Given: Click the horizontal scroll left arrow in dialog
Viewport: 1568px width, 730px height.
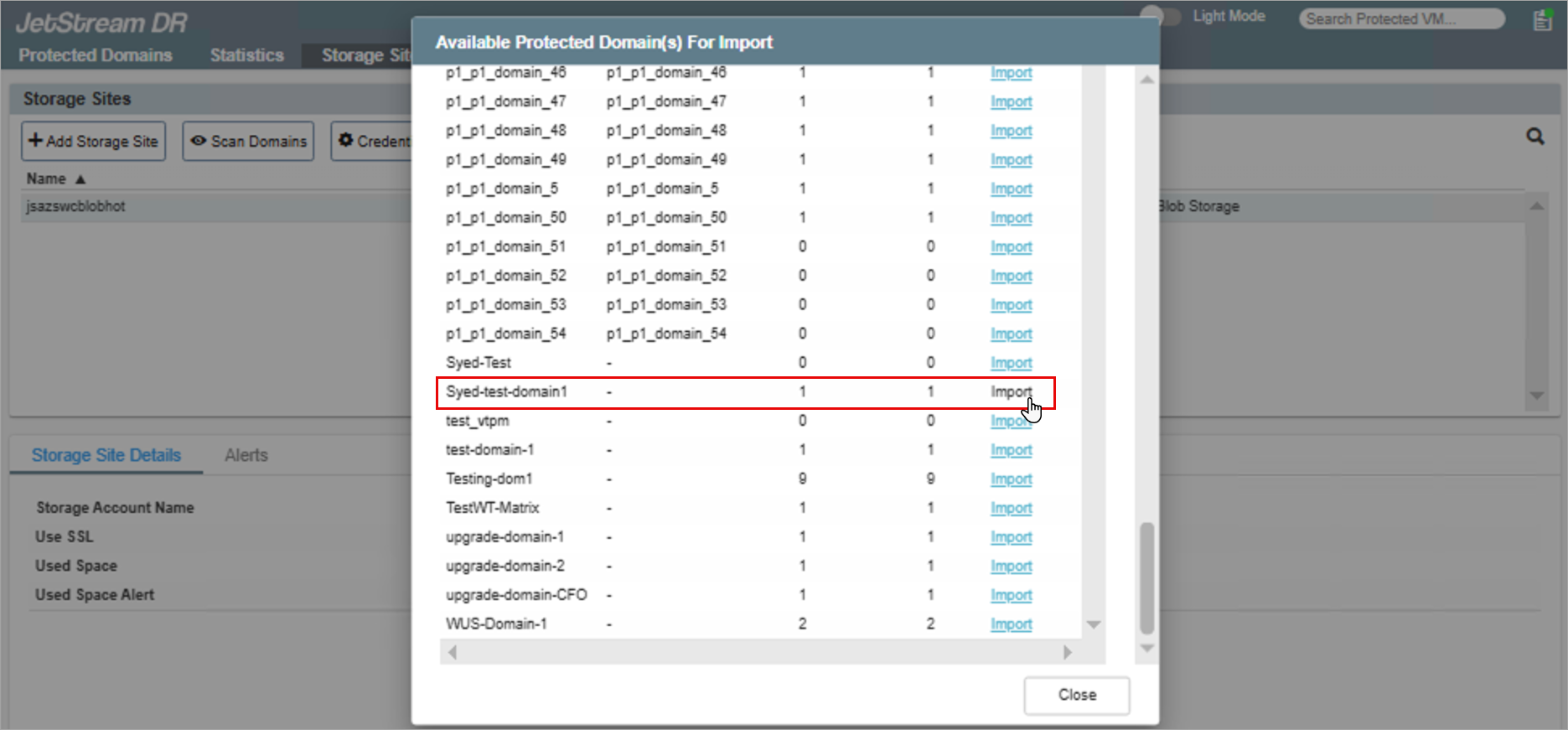Looking at the screenshot, I should [x=453, y=652].
